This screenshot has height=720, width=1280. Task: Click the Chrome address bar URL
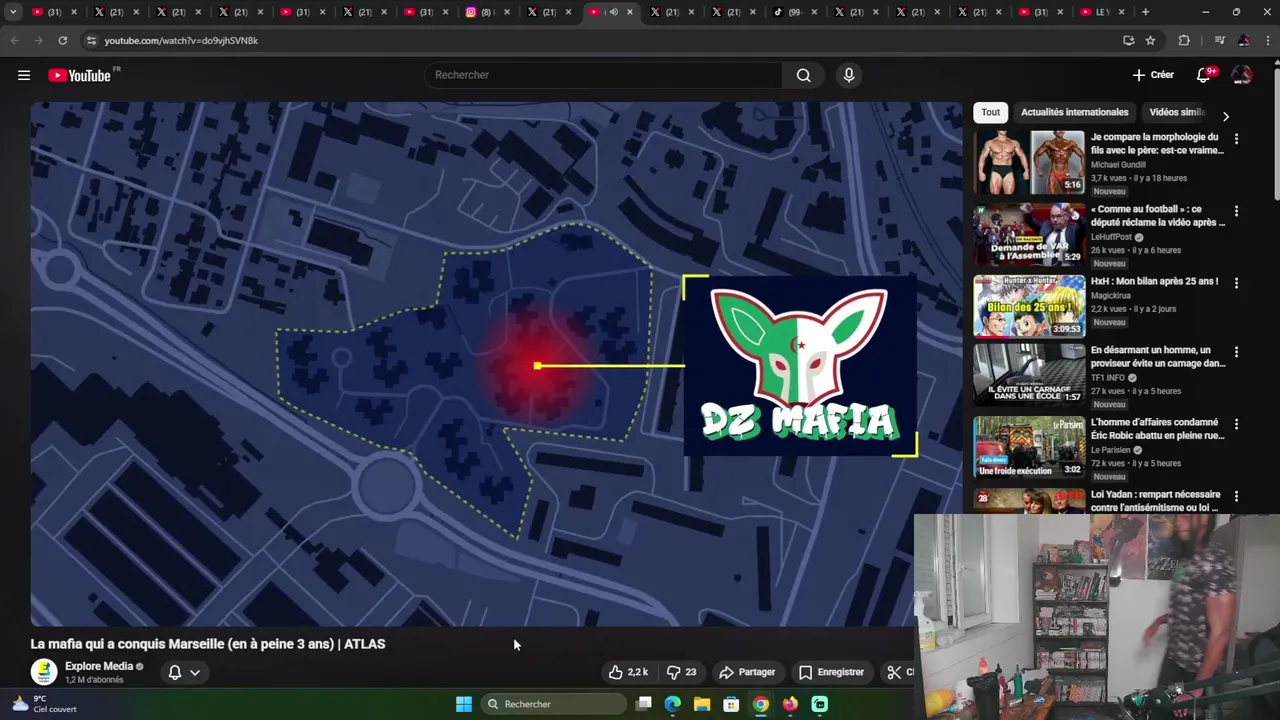coord(181,41)
